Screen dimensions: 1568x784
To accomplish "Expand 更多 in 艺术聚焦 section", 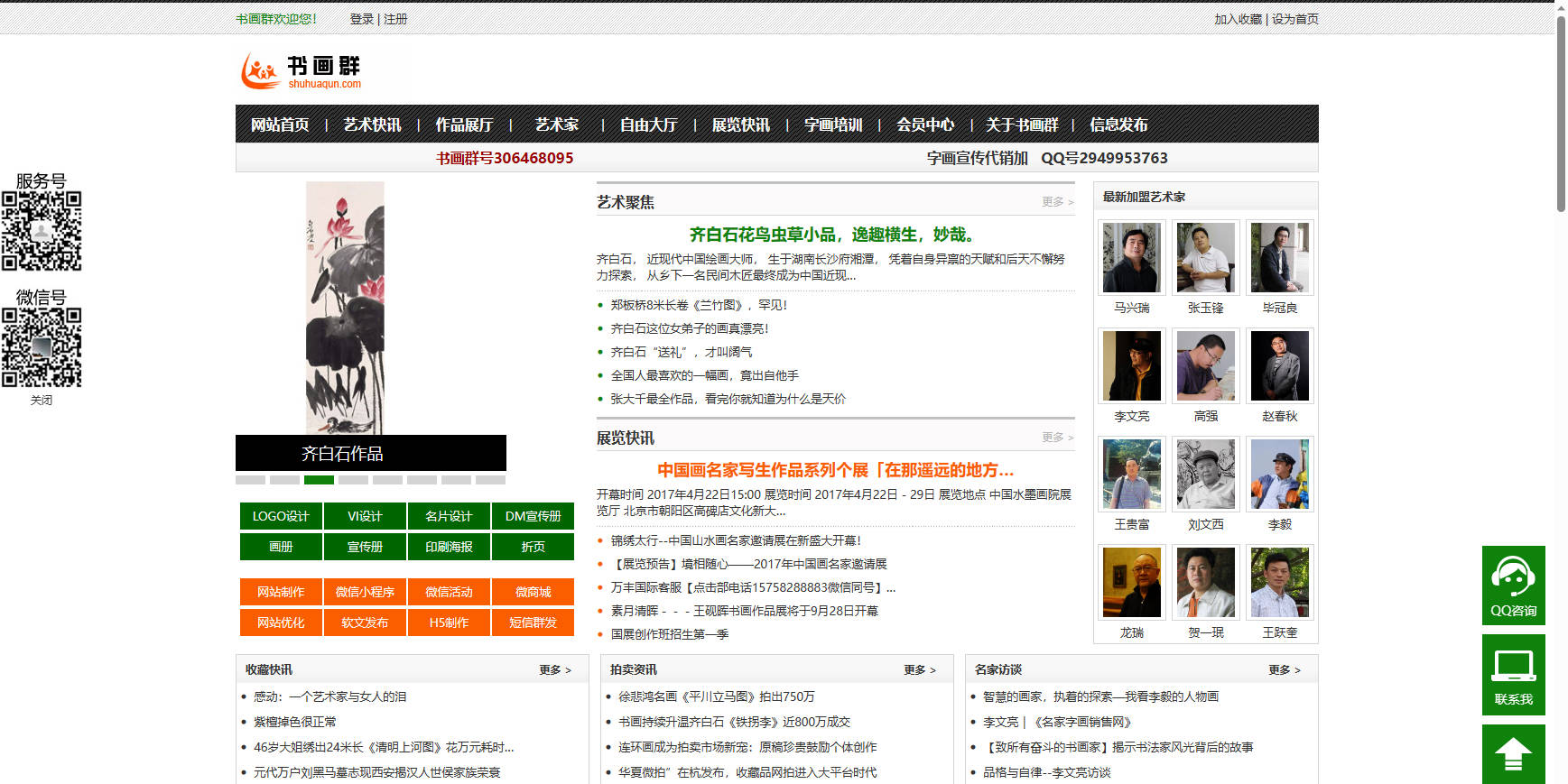I will [1057, 202].
